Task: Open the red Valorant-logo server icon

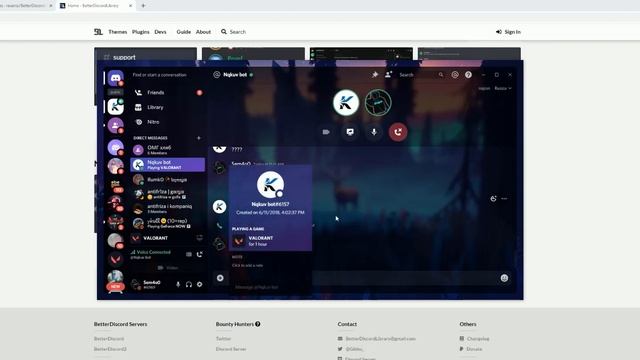Action: tap(116, 259)
